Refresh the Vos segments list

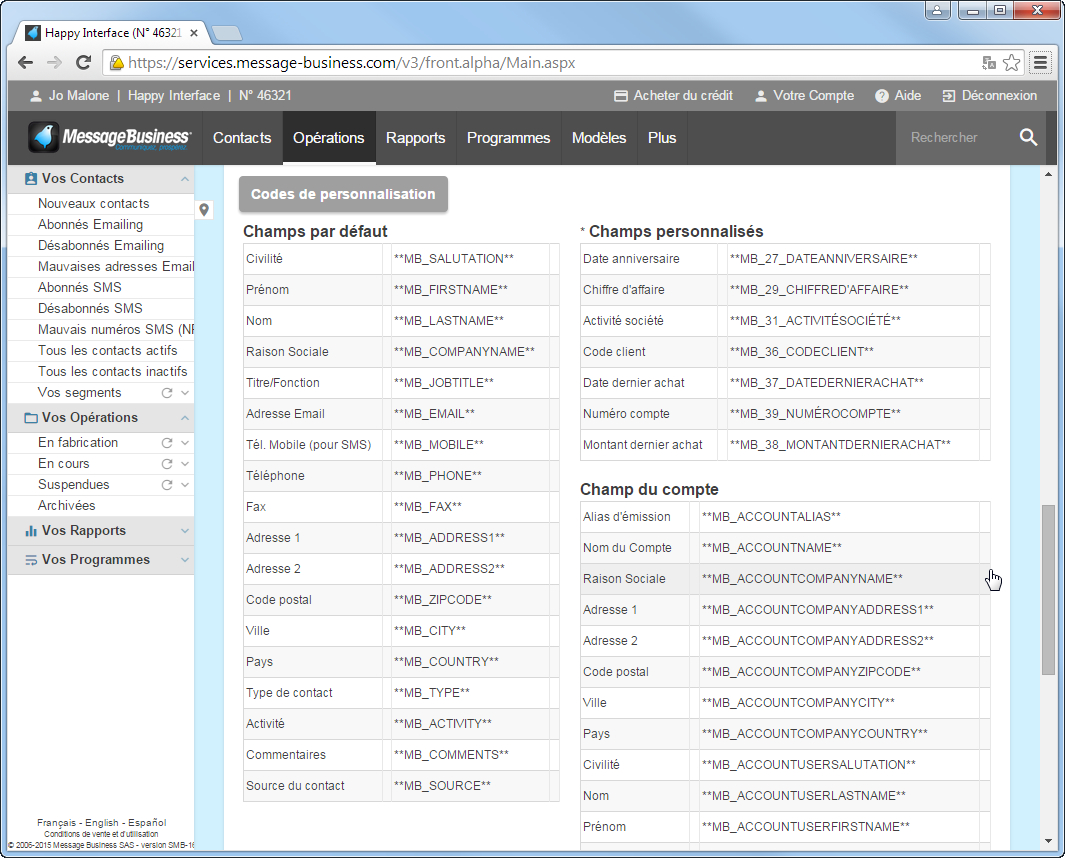click(x=167, y=393)
